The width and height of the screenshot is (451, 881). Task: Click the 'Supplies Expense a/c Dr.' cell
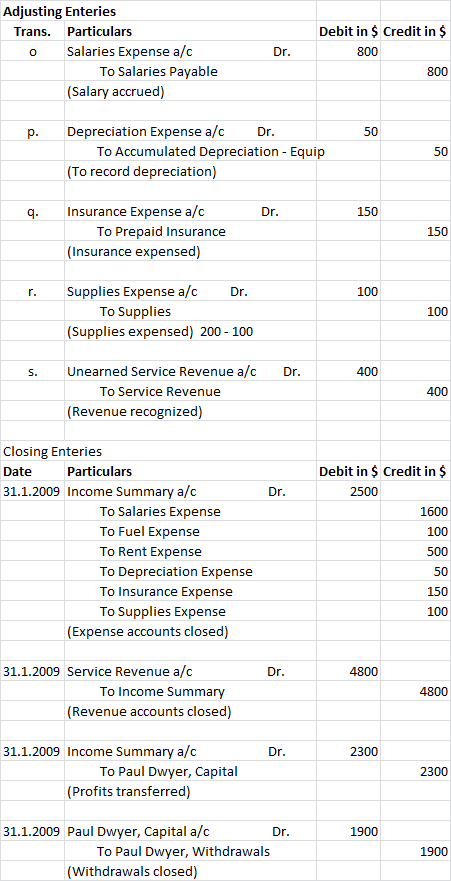coord(190,292)
